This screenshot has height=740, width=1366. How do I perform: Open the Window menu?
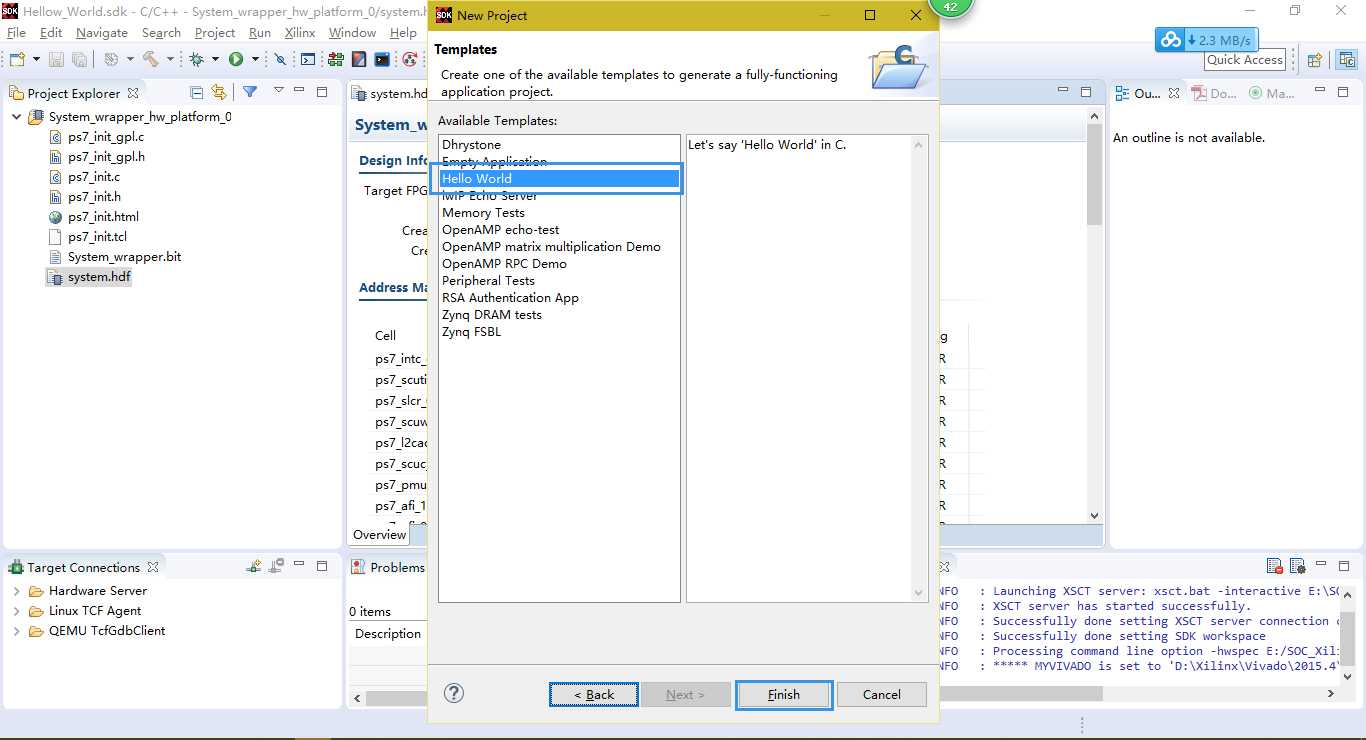[352, 33]
